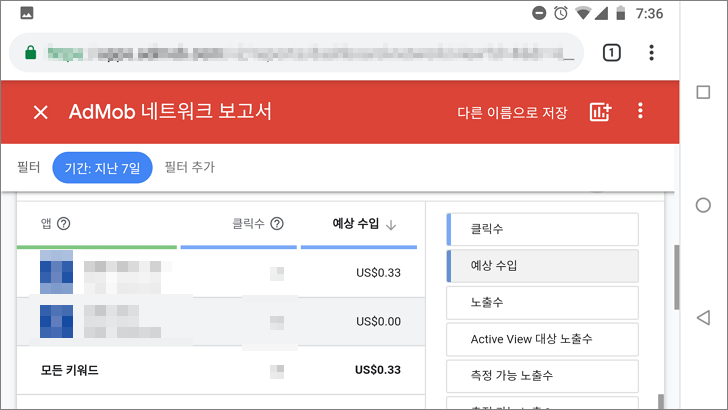Viewport: 728px width, 410px height.
Task: Close the AdMob network report
Action: [x=40, y=112]
